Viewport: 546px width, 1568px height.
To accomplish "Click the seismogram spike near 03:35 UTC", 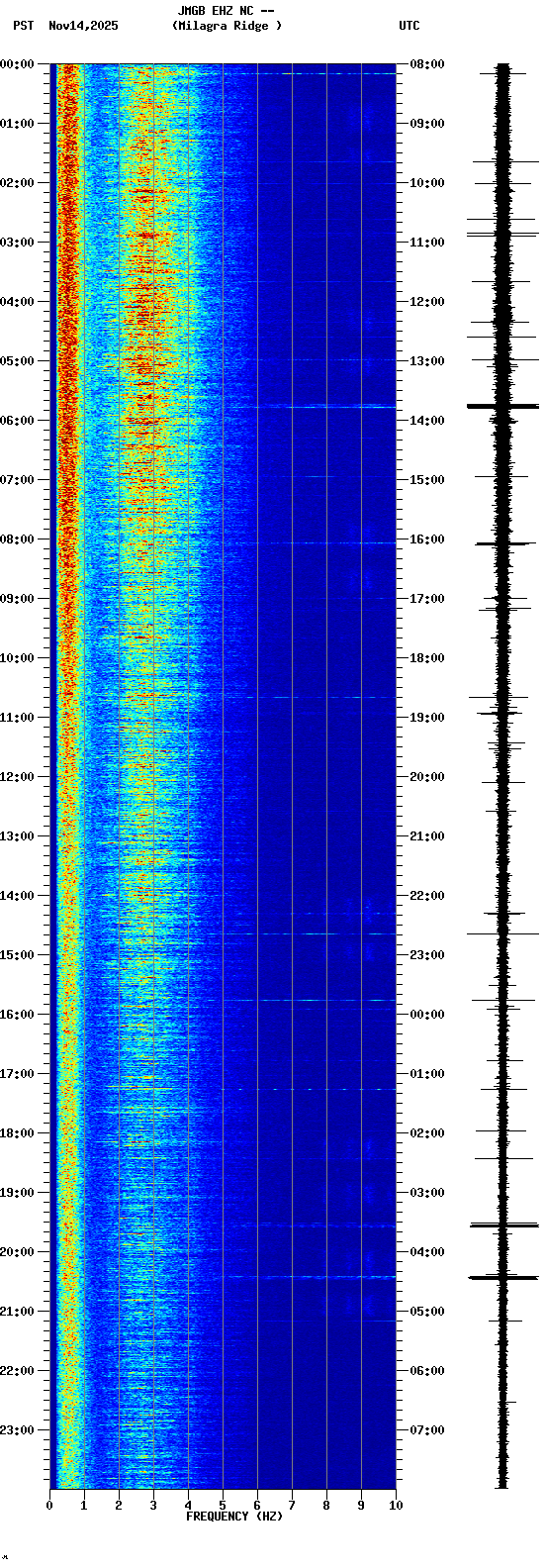I will [x=502, y=1225].
